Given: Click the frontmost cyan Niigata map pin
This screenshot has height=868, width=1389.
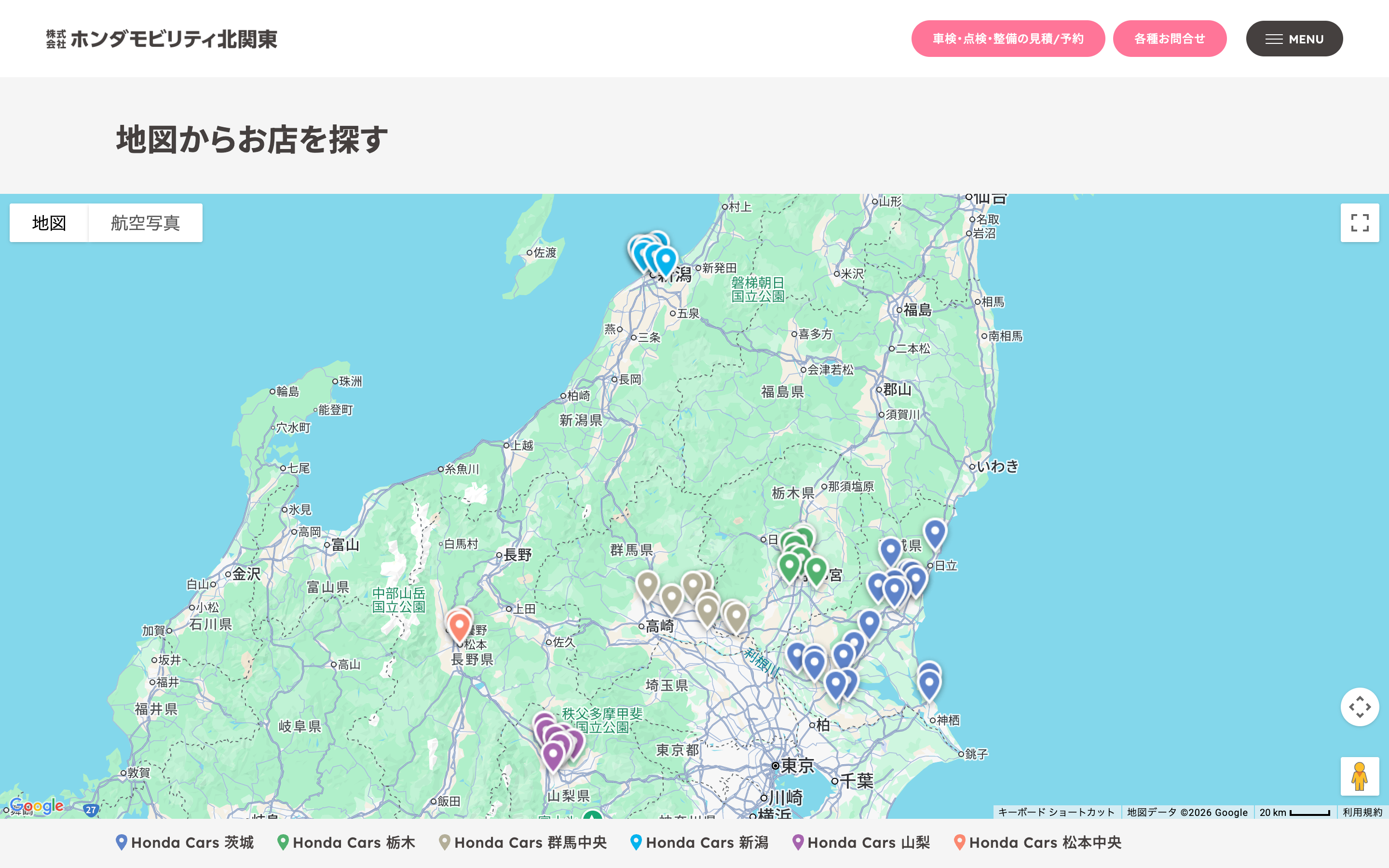Looking at the screenshot, I should (666, 260).
